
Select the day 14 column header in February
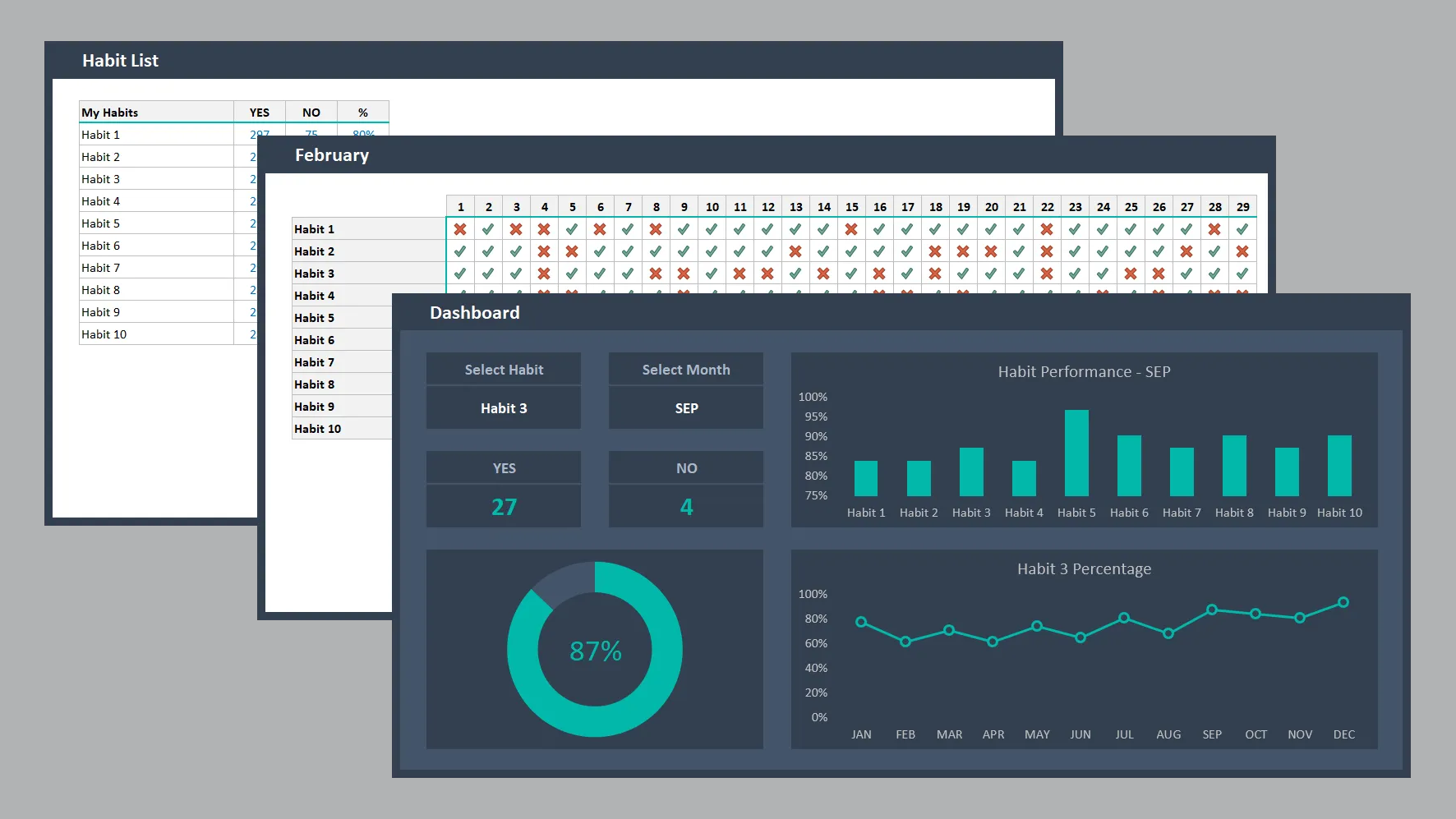823,207
